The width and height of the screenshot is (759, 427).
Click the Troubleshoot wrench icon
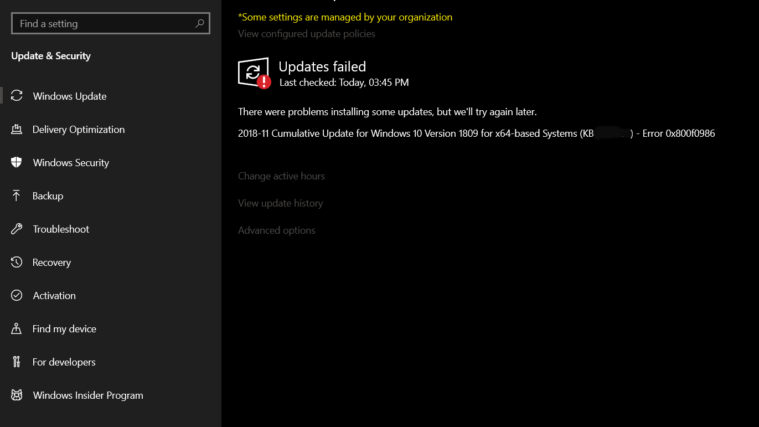pyautogui.click(x=16, y=229)
